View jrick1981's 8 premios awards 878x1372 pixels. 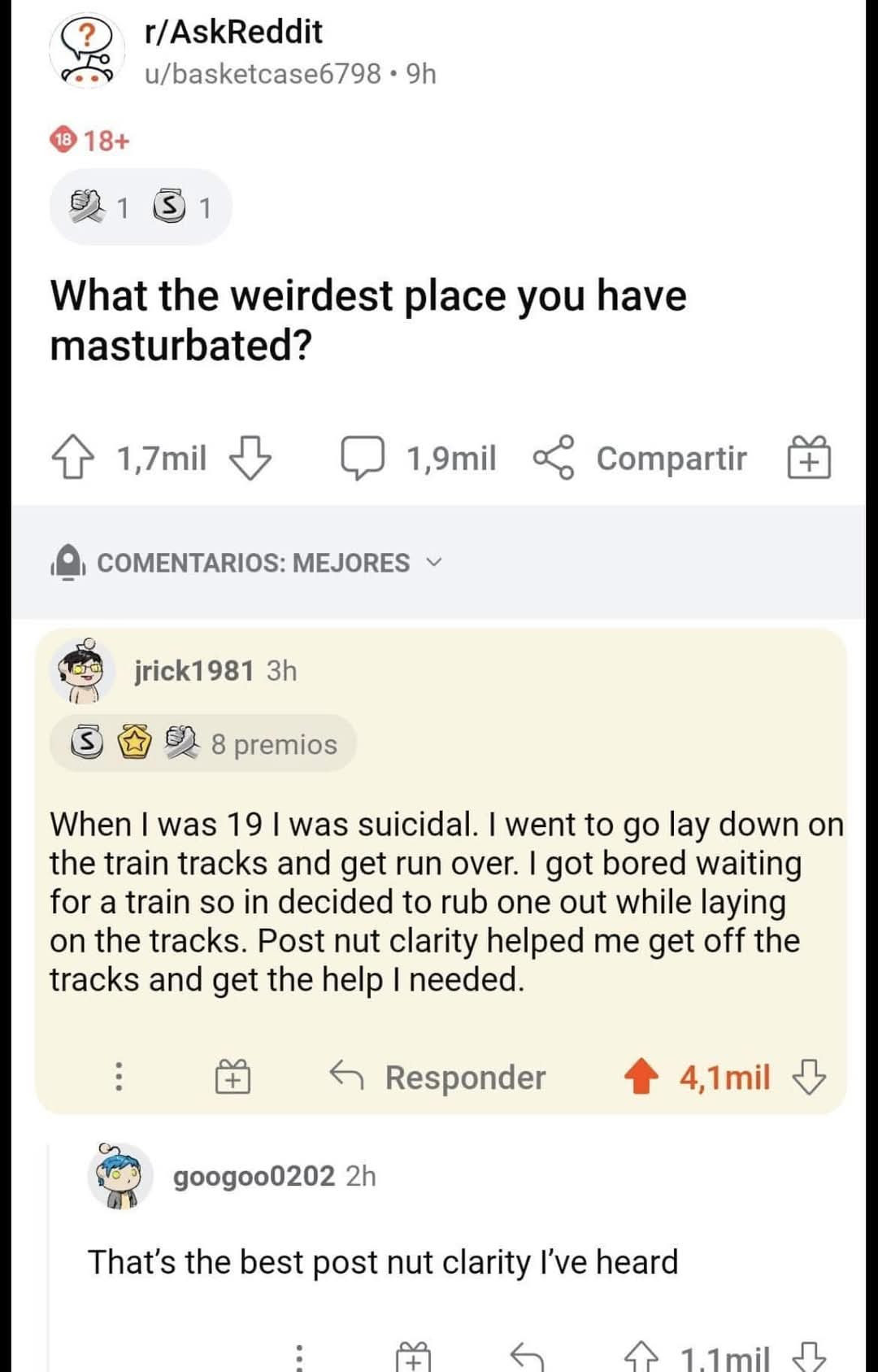click(x=203, y=743)
